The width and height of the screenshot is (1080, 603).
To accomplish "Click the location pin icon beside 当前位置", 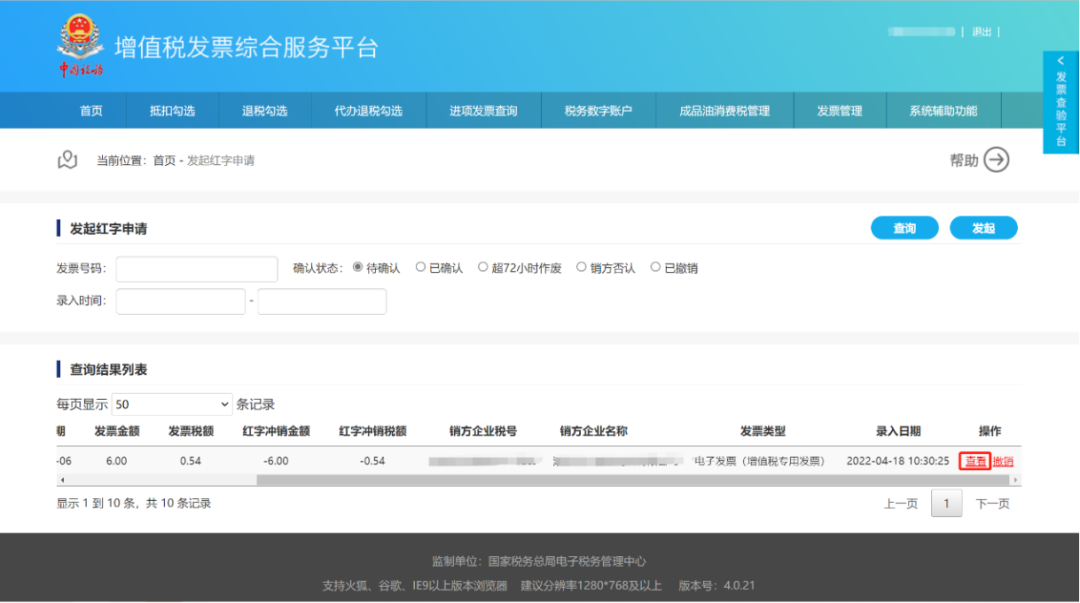I will [x=67, y=160].
